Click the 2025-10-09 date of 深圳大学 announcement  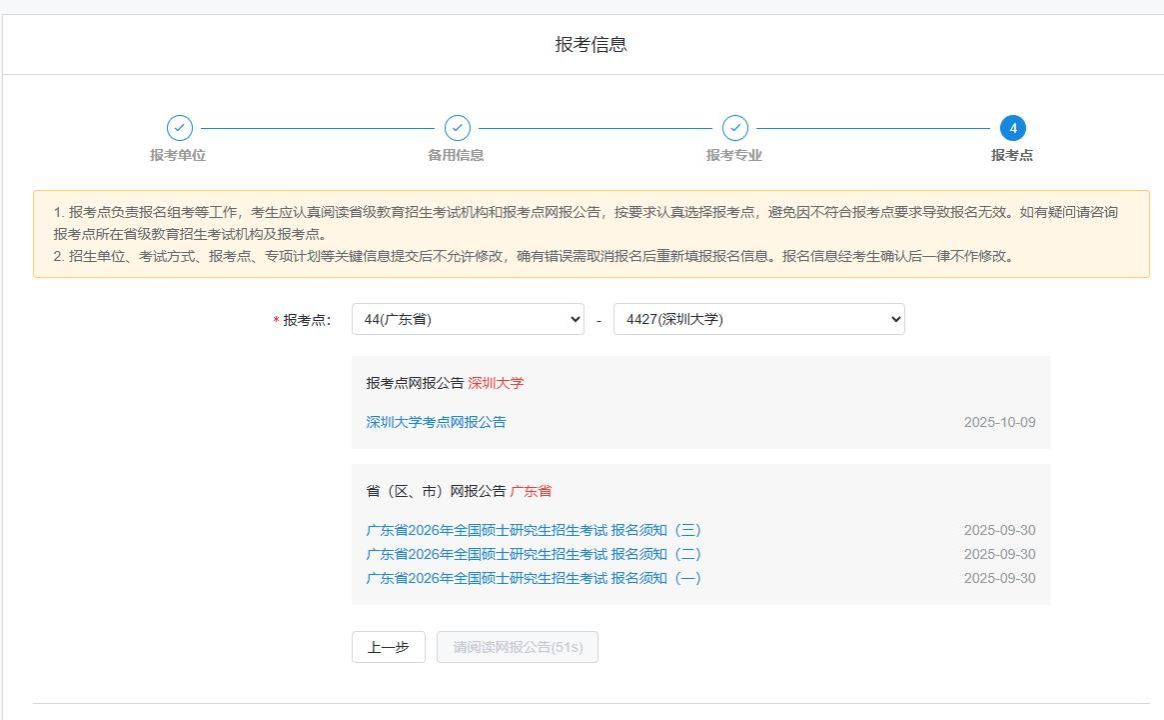[999, 422]
